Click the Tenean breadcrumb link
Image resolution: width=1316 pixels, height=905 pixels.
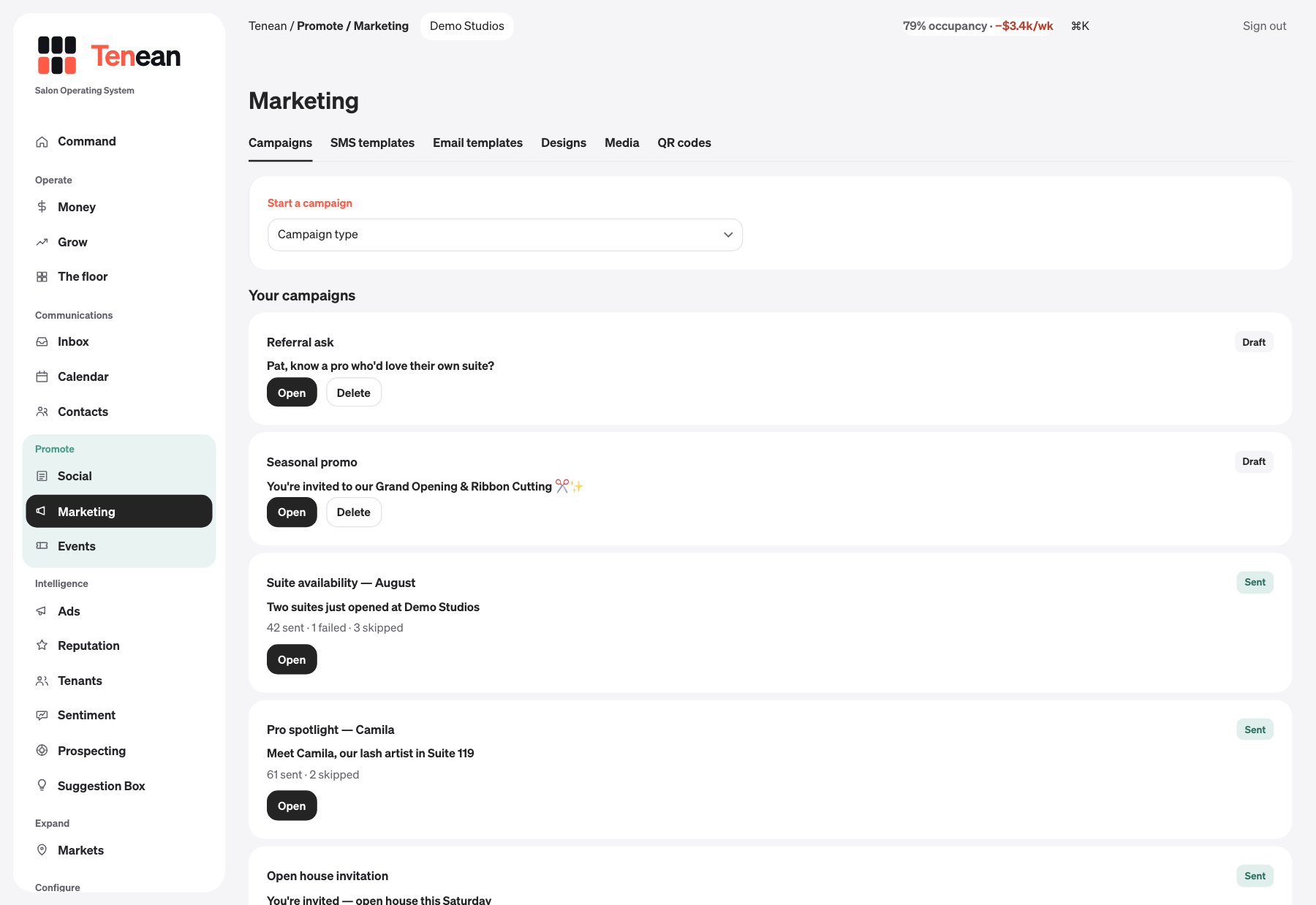268,26
